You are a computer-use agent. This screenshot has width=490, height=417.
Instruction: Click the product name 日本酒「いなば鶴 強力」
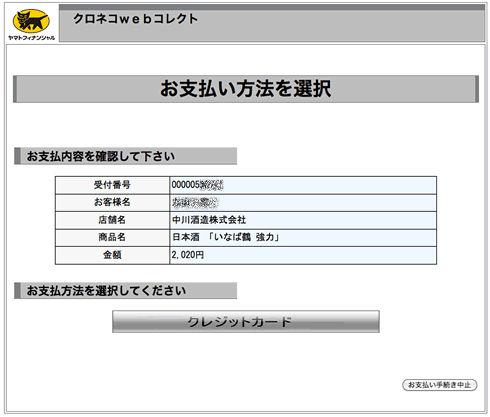tap(226, 237)
